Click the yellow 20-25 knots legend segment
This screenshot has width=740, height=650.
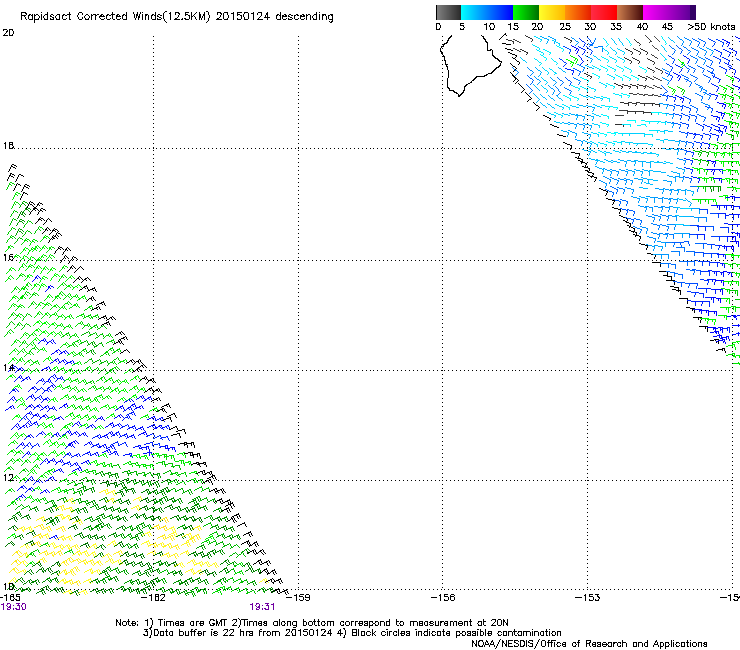[552, 12]
